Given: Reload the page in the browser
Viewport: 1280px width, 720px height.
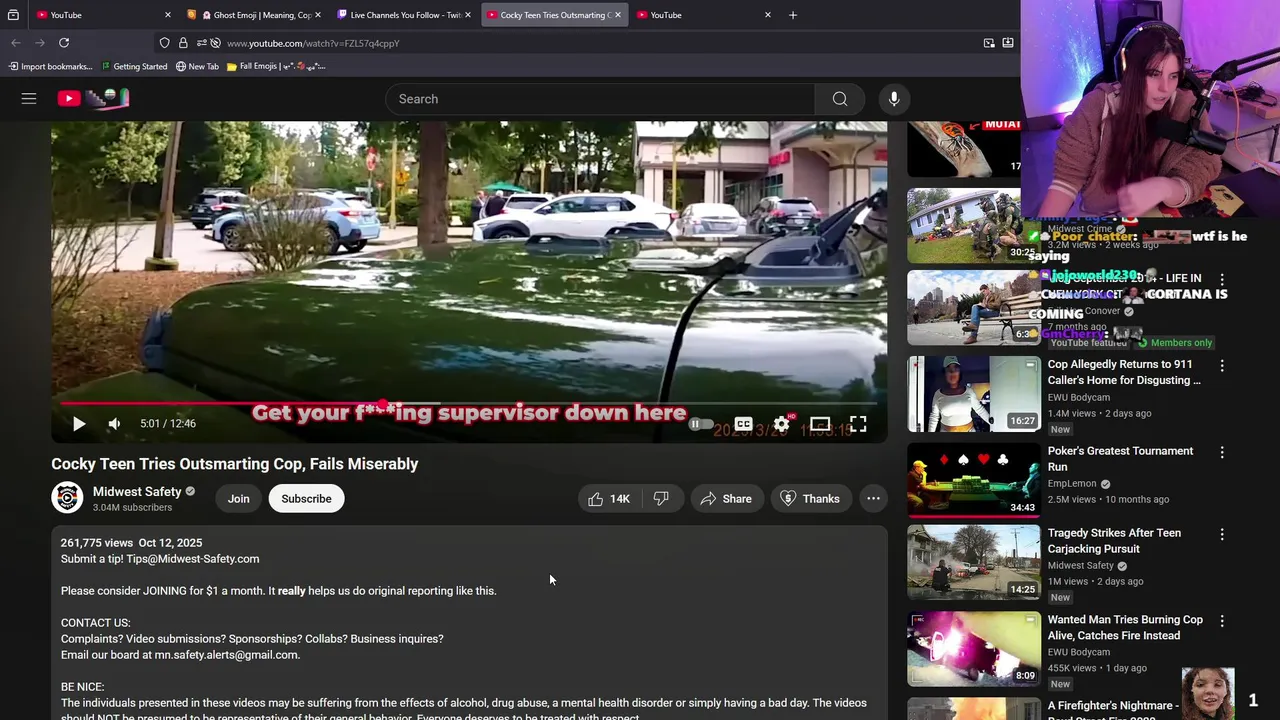Looking at the screenshot, I should 64,43.
